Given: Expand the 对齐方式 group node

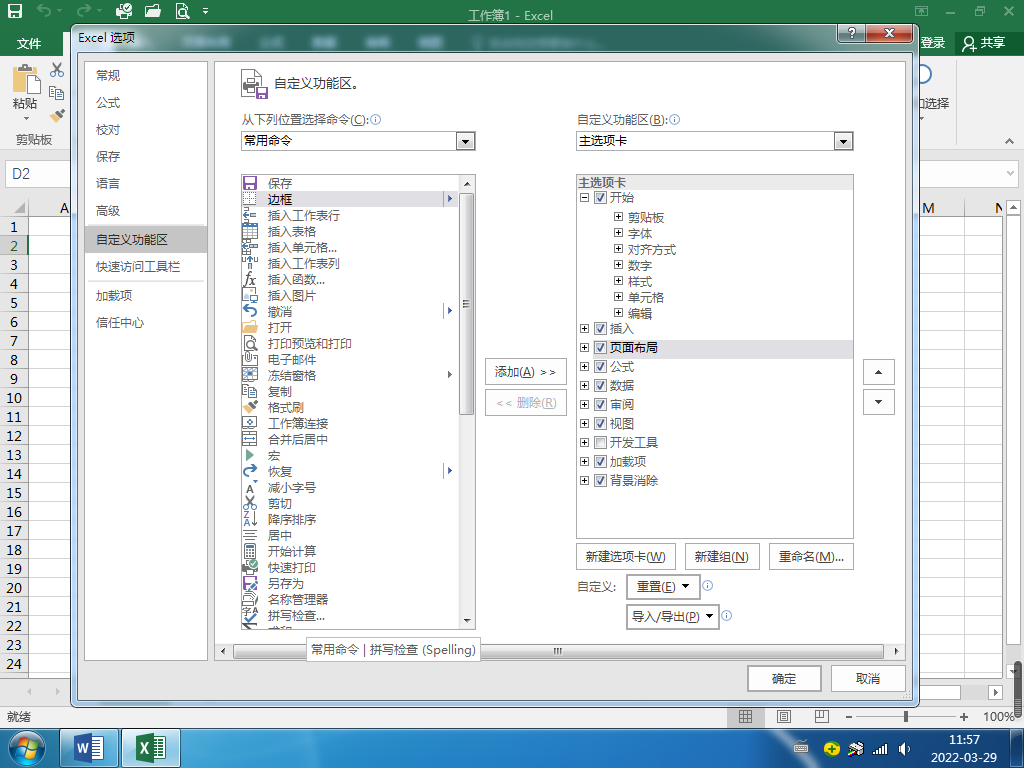Looking at the screenshot, I should point(618,249).
